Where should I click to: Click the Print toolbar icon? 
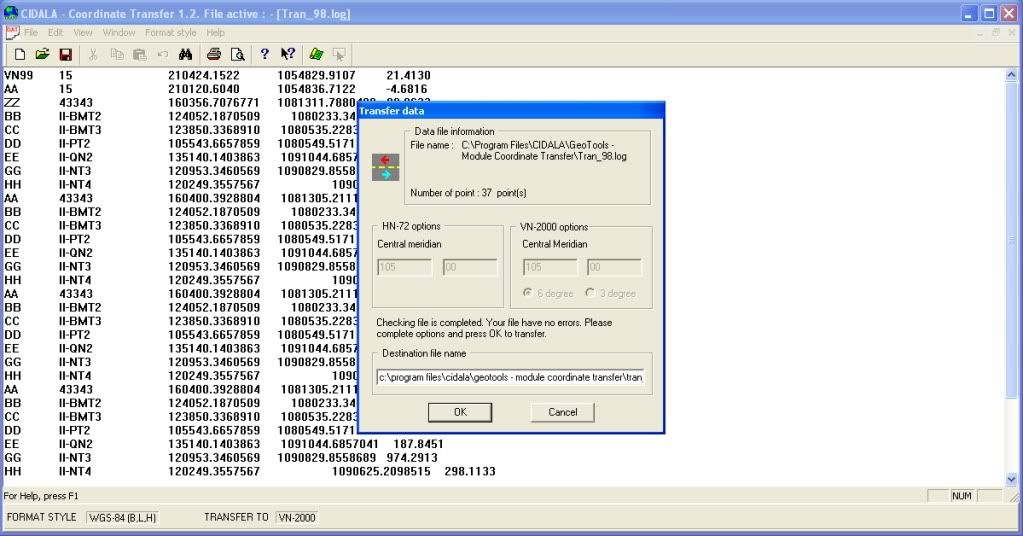(214, 55)
